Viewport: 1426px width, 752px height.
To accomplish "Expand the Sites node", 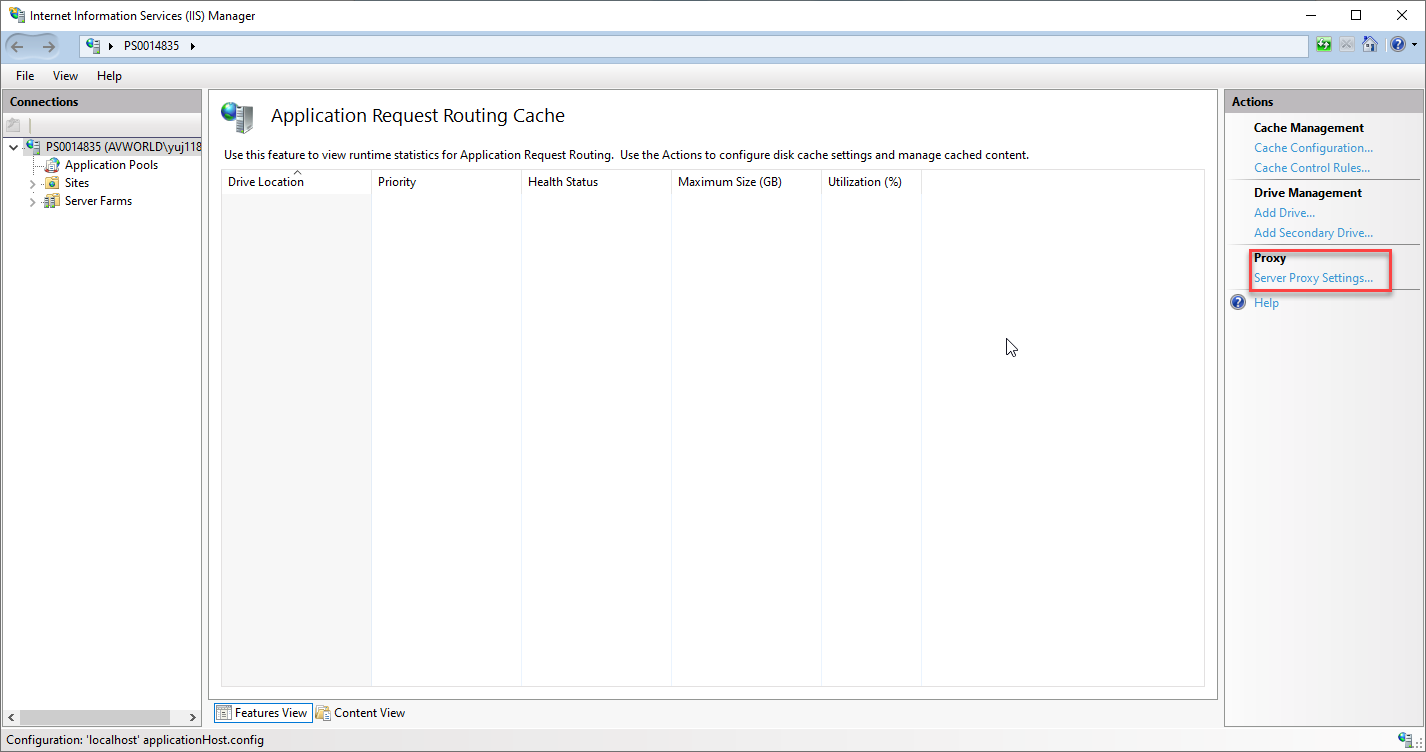I will [32, 184].
